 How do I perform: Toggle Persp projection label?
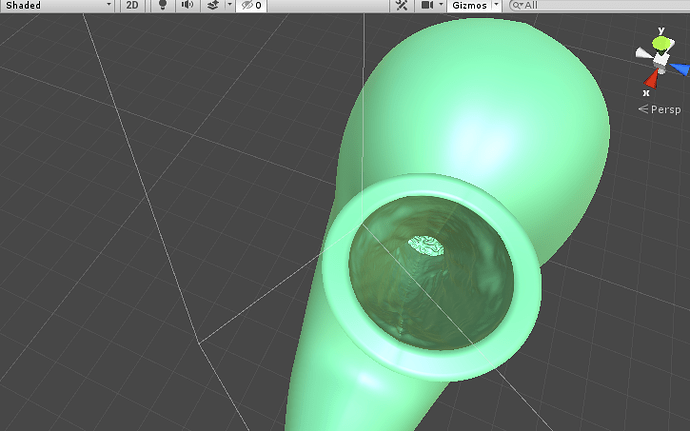tap(660, 109)
